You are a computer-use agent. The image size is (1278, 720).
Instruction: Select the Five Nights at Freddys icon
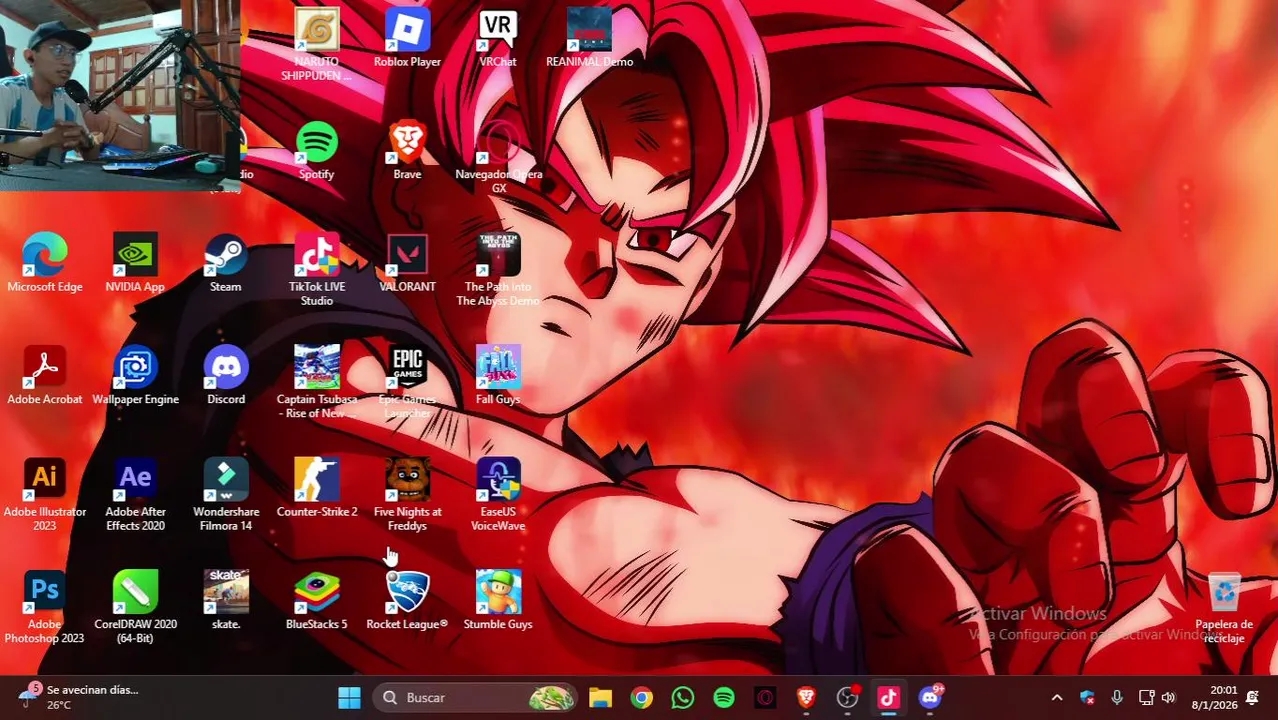(407, 495)
